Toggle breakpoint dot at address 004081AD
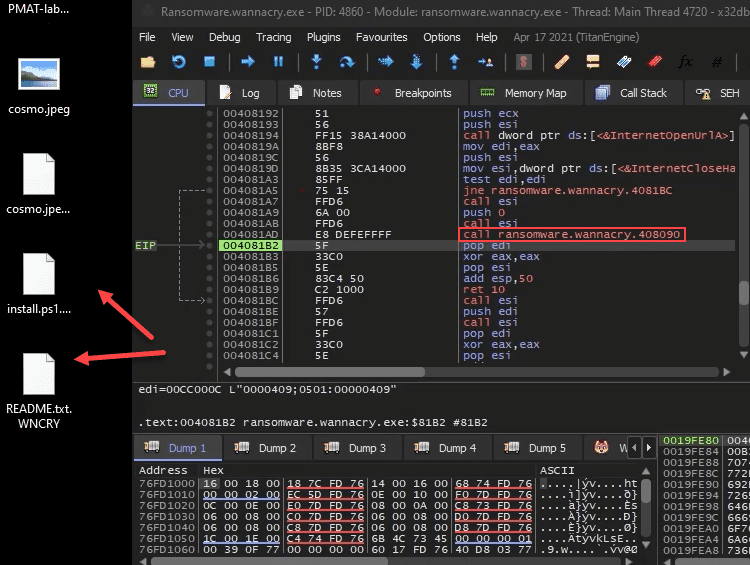The image size is (750, 565). (x=210, y=234)
